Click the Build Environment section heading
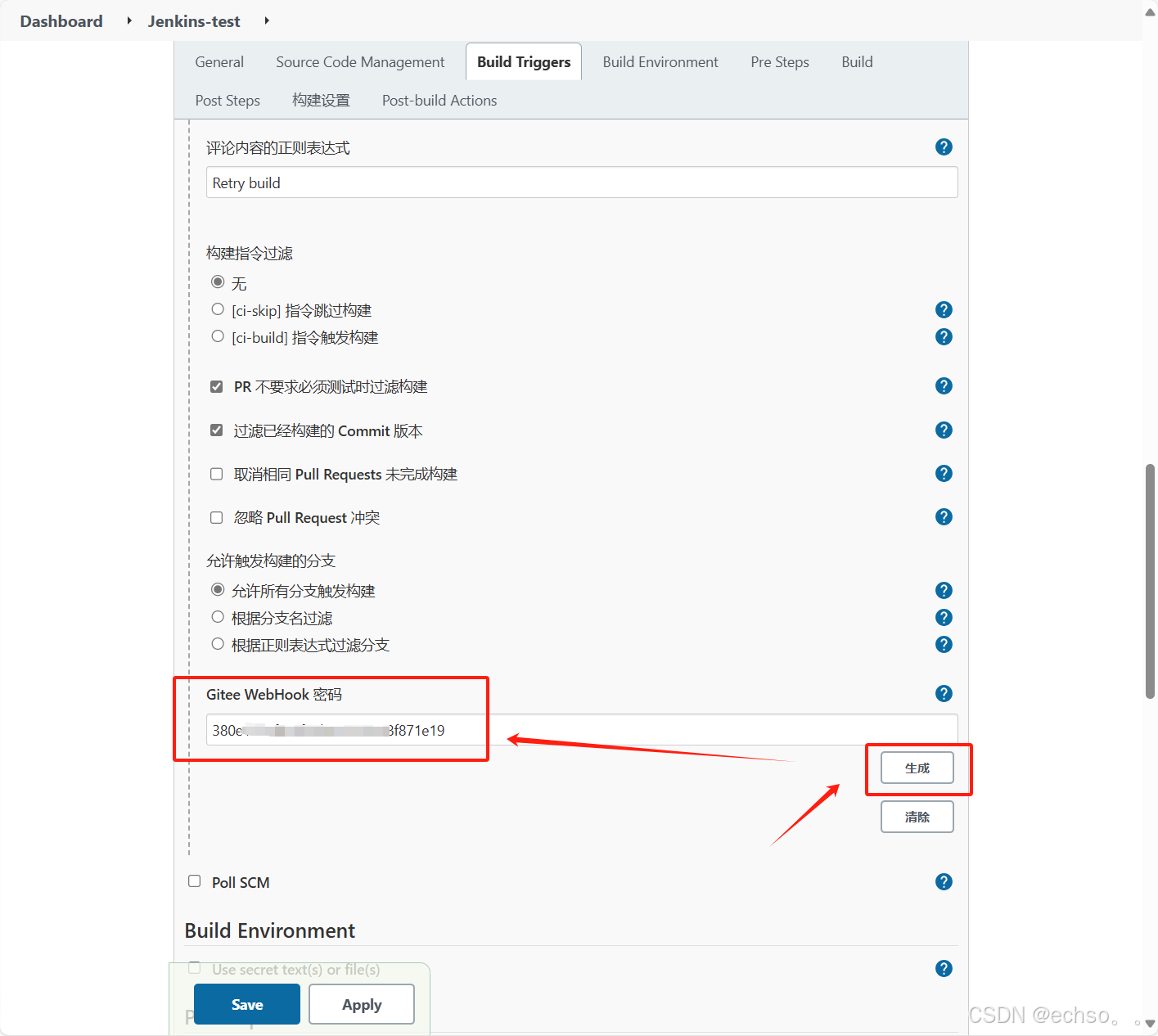 [x=270, y=931]
